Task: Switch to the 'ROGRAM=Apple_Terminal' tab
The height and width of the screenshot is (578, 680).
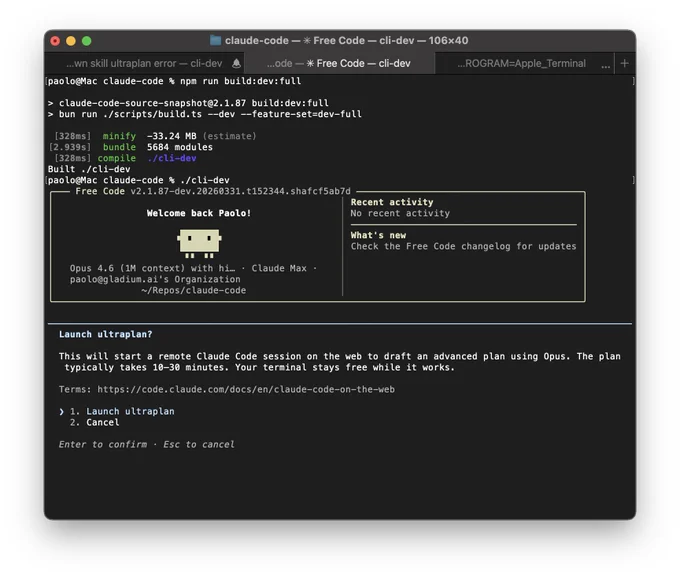Action: pos(521,63)
